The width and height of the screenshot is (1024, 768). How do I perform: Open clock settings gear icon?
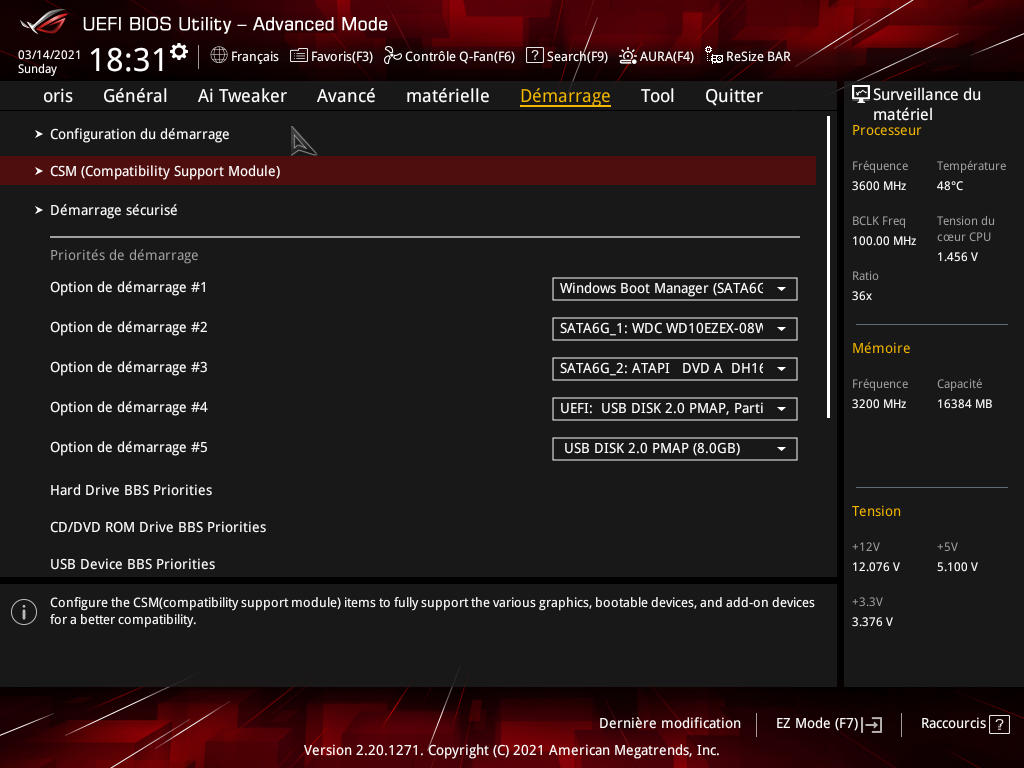[179, 52]
